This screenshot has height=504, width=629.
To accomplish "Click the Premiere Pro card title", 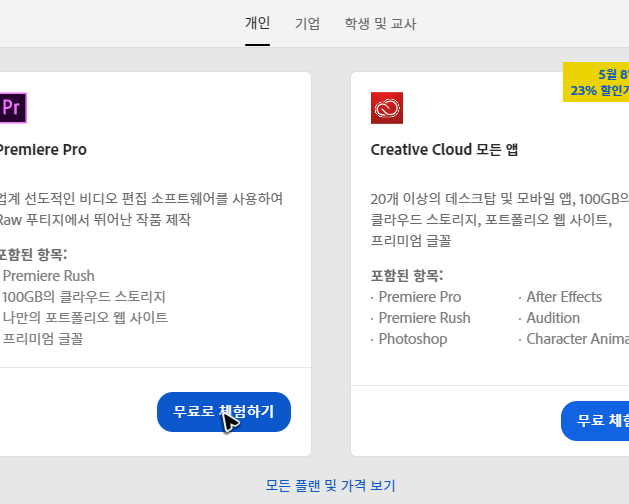I will [x=43, y=150].
